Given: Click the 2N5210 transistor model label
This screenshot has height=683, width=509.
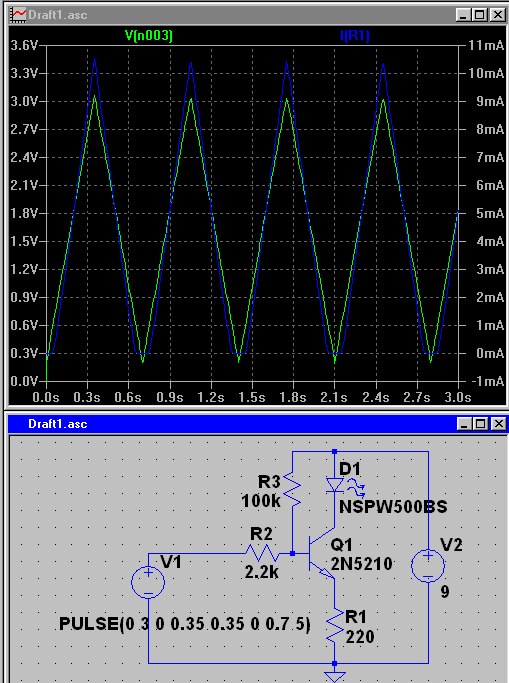Looking at the screenshot, I should pos(361,564).
